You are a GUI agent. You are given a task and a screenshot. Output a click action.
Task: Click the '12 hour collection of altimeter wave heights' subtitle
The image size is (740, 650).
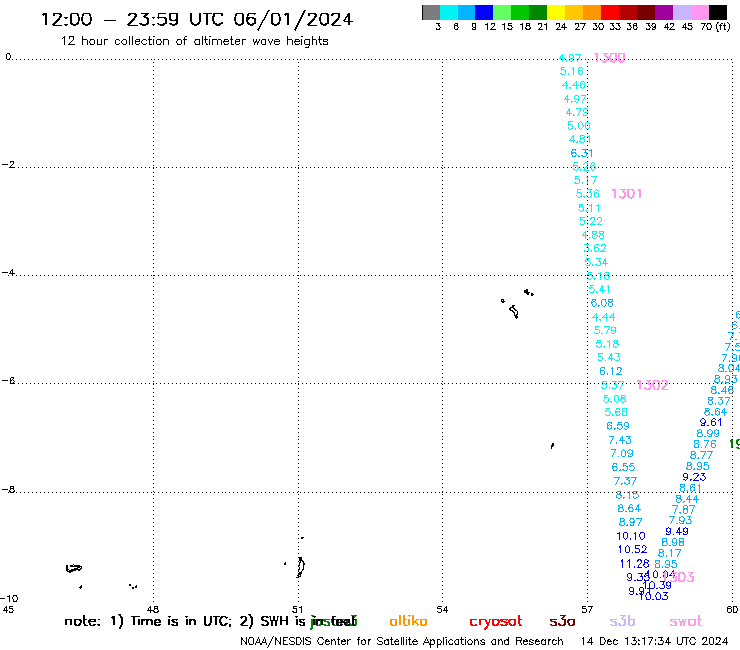click(194, 41)
